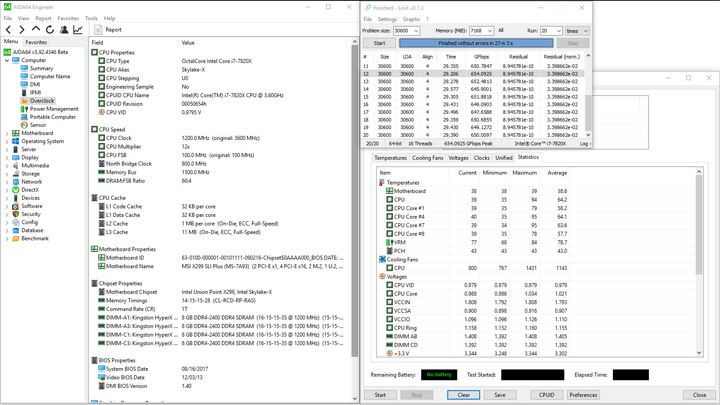Select Power Management in the tree
720x405 pixels.
click(53, 109)
